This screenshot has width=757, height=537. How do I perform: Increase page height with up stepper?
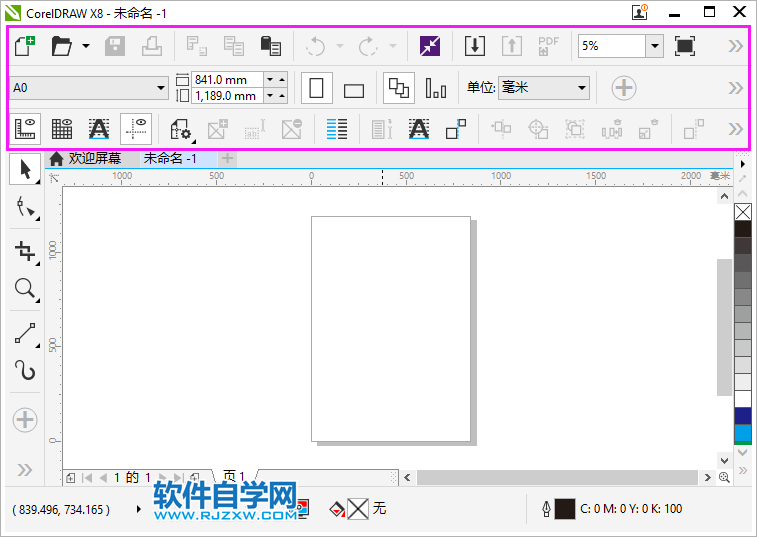point(282,96)
